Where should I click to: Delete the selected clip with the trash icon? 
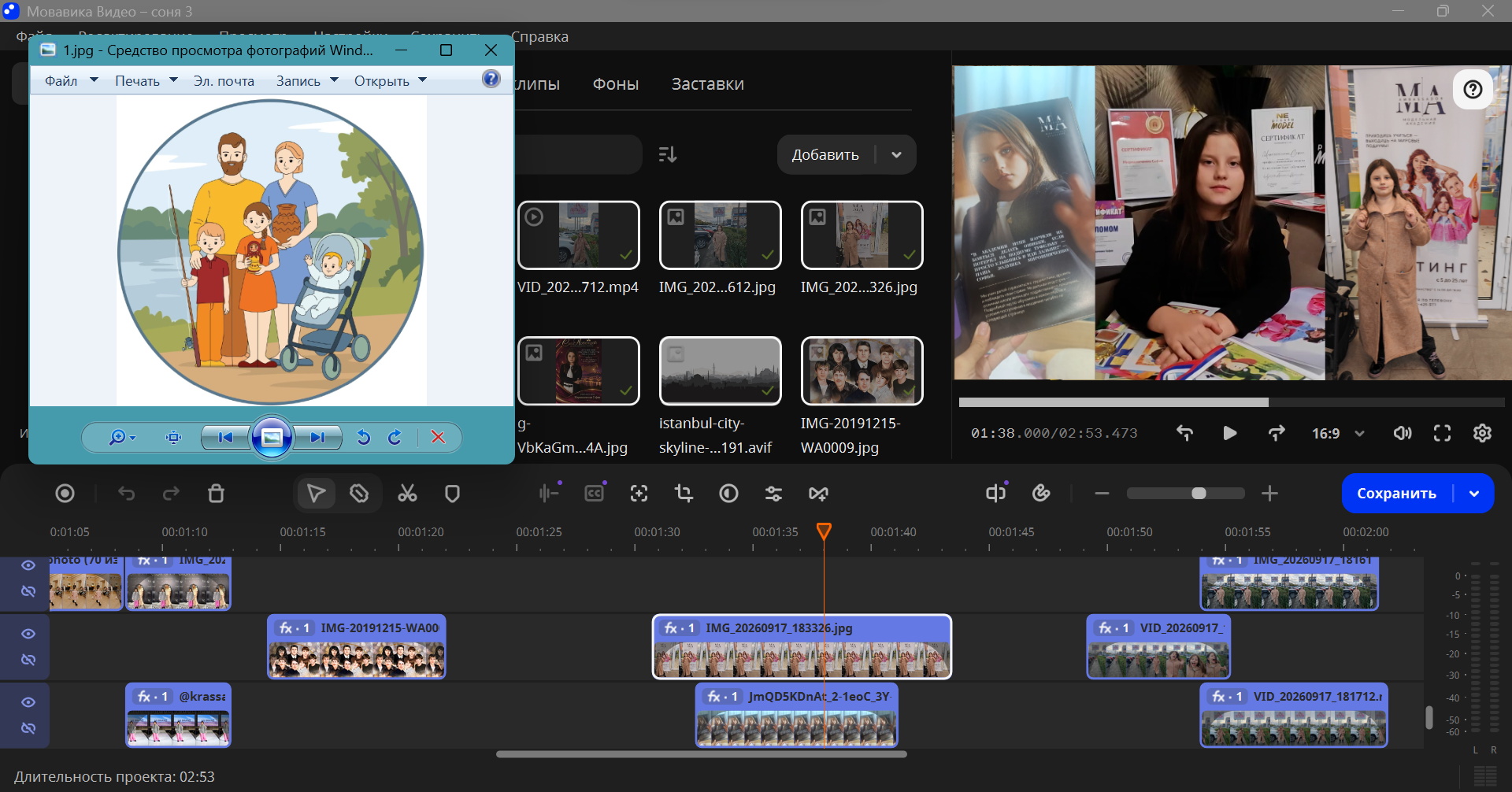(x=216, y=494)
